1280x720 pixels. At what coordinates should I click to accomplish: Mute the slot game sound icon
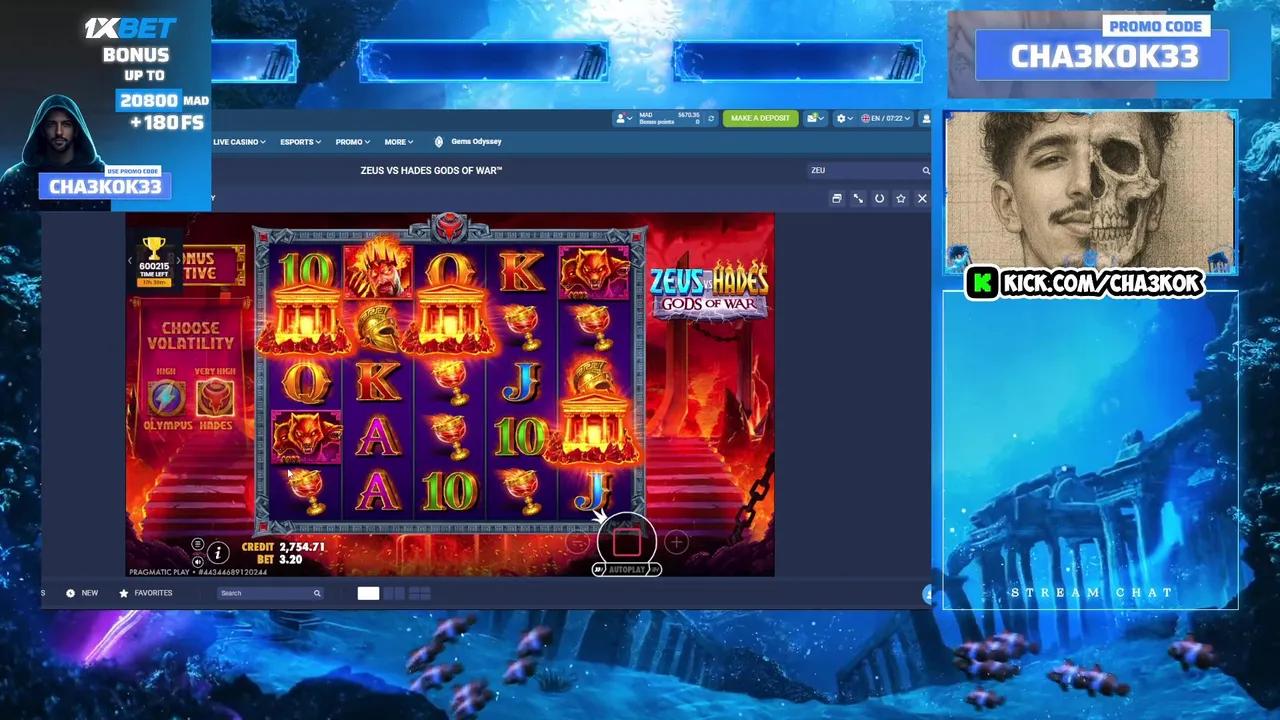click(198, 562)
